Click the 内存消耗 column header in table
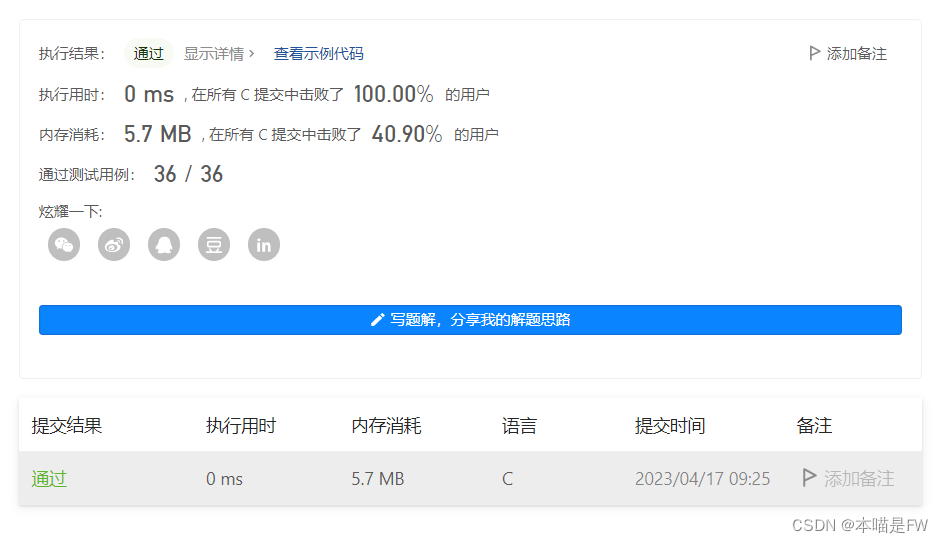The image size is (943, 543). tap(386, 426)
